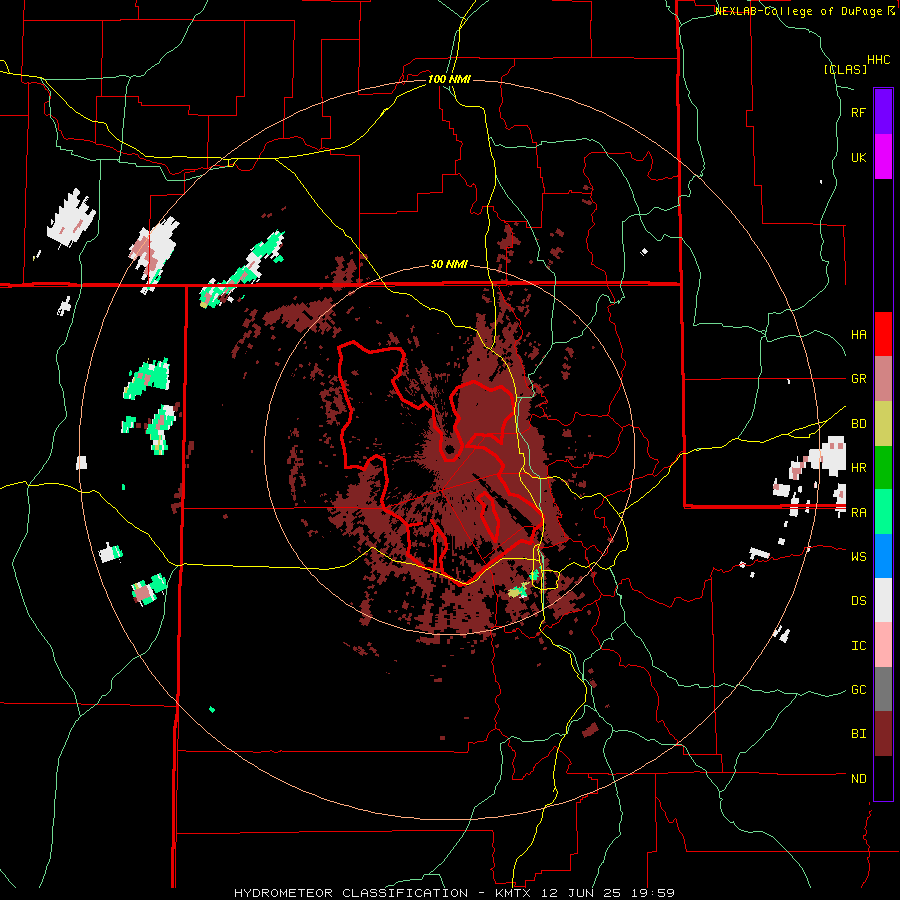Click the RF purple legend color block

(x=883, y=112)
